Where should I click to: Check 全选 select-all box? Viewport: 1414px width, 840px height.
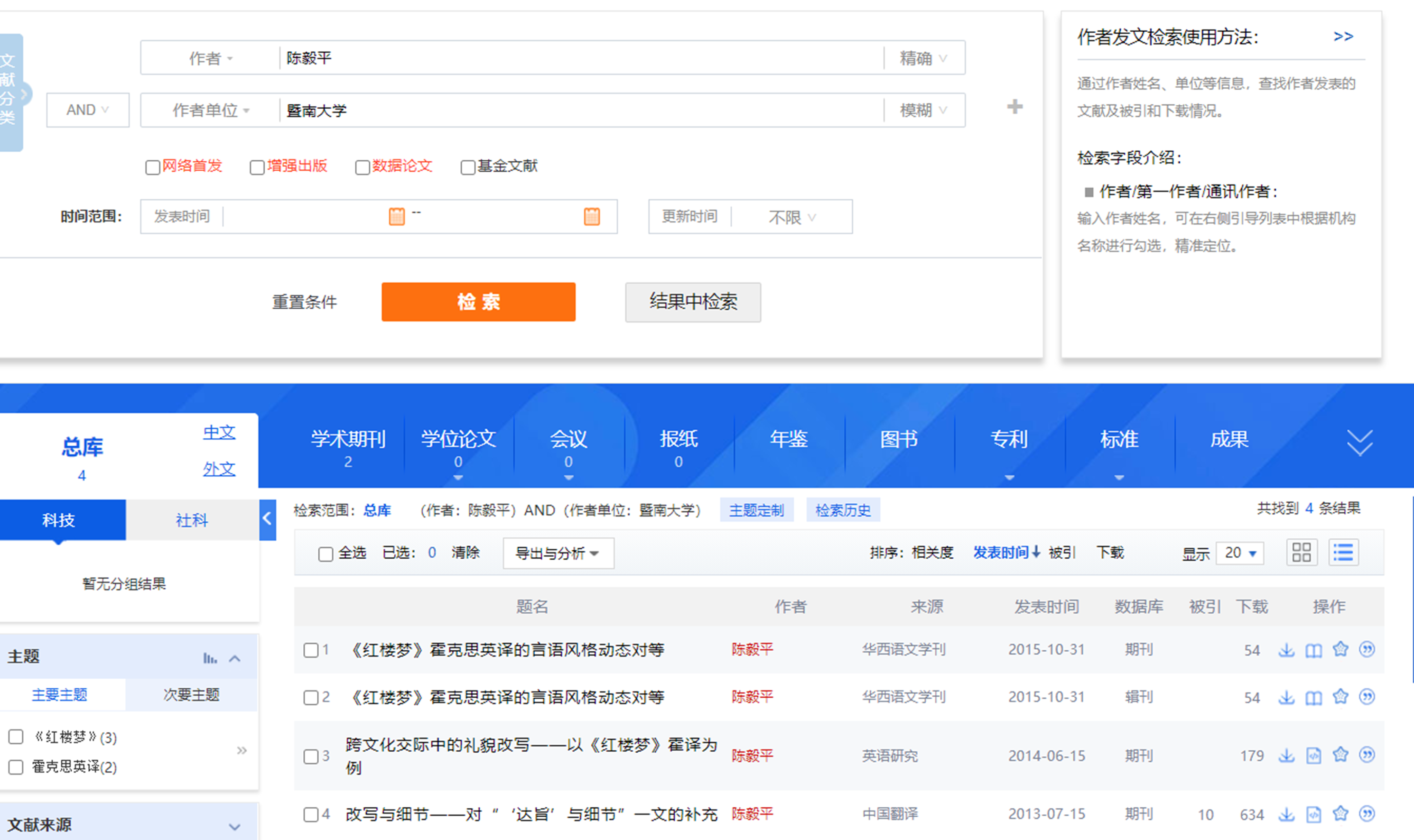[325, 554]
